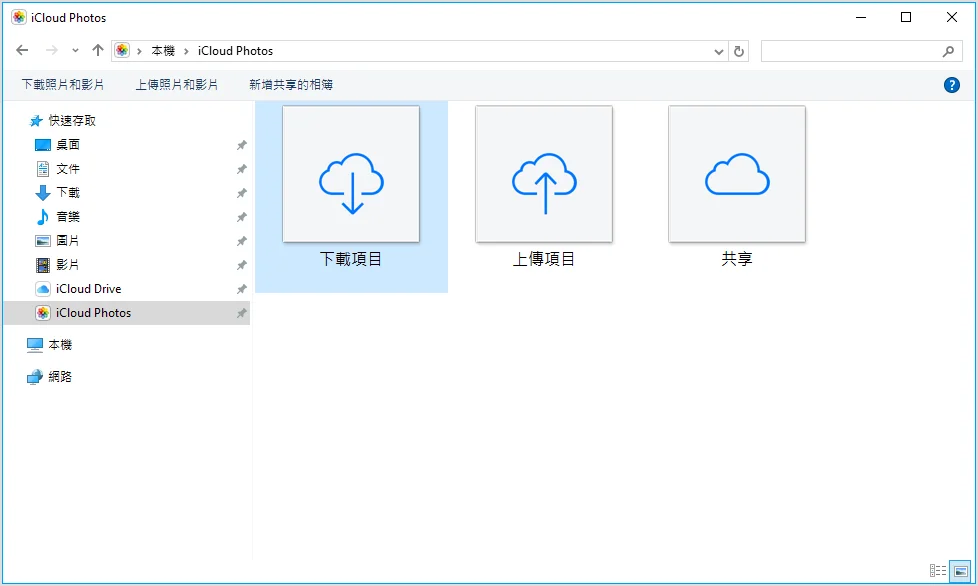Select 本機 in the navigation pane

[60, 345]
